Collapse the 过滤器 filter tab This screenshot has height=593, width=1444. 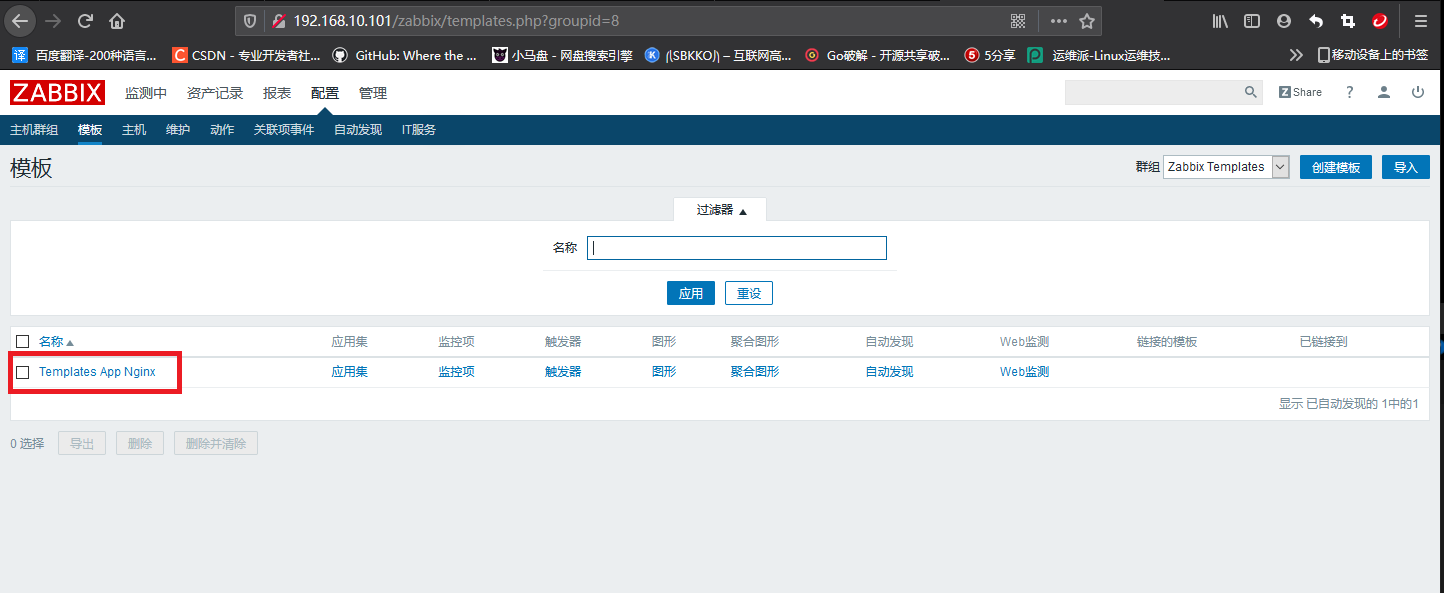pos(722,210)
